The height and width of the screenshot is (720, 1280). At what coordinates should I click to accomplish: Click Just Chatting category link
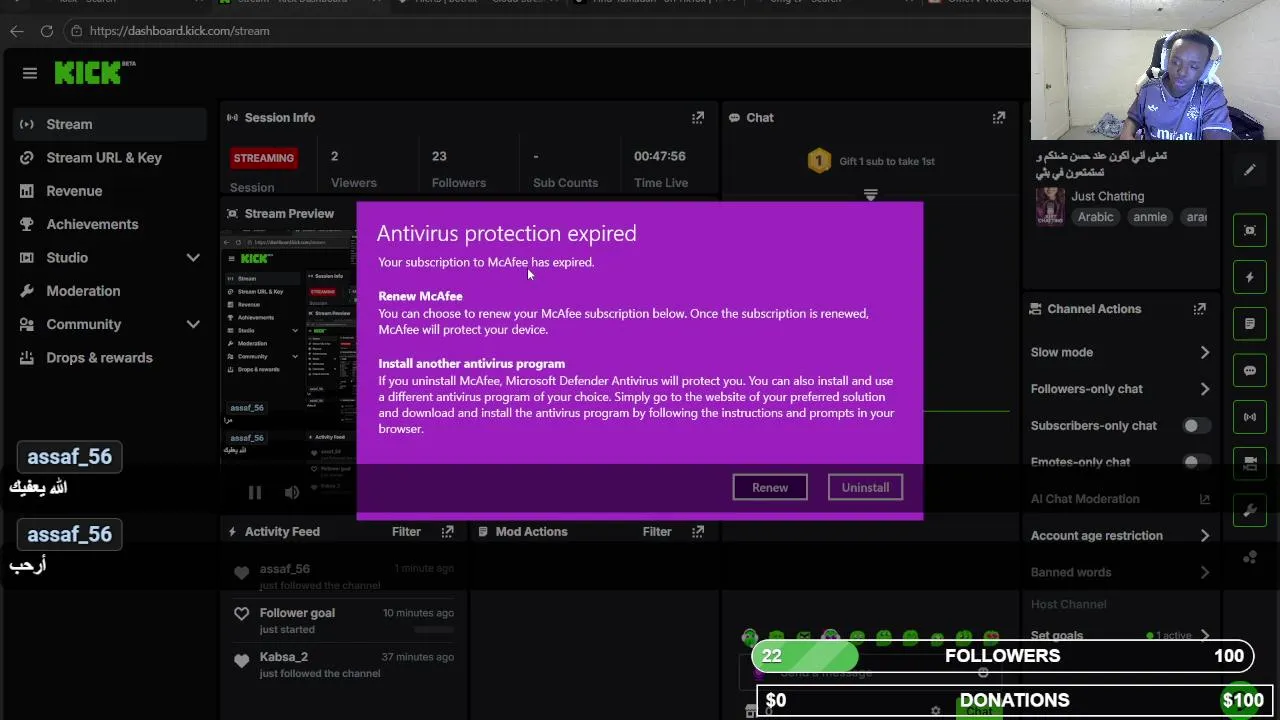(x=1107, y=197)
